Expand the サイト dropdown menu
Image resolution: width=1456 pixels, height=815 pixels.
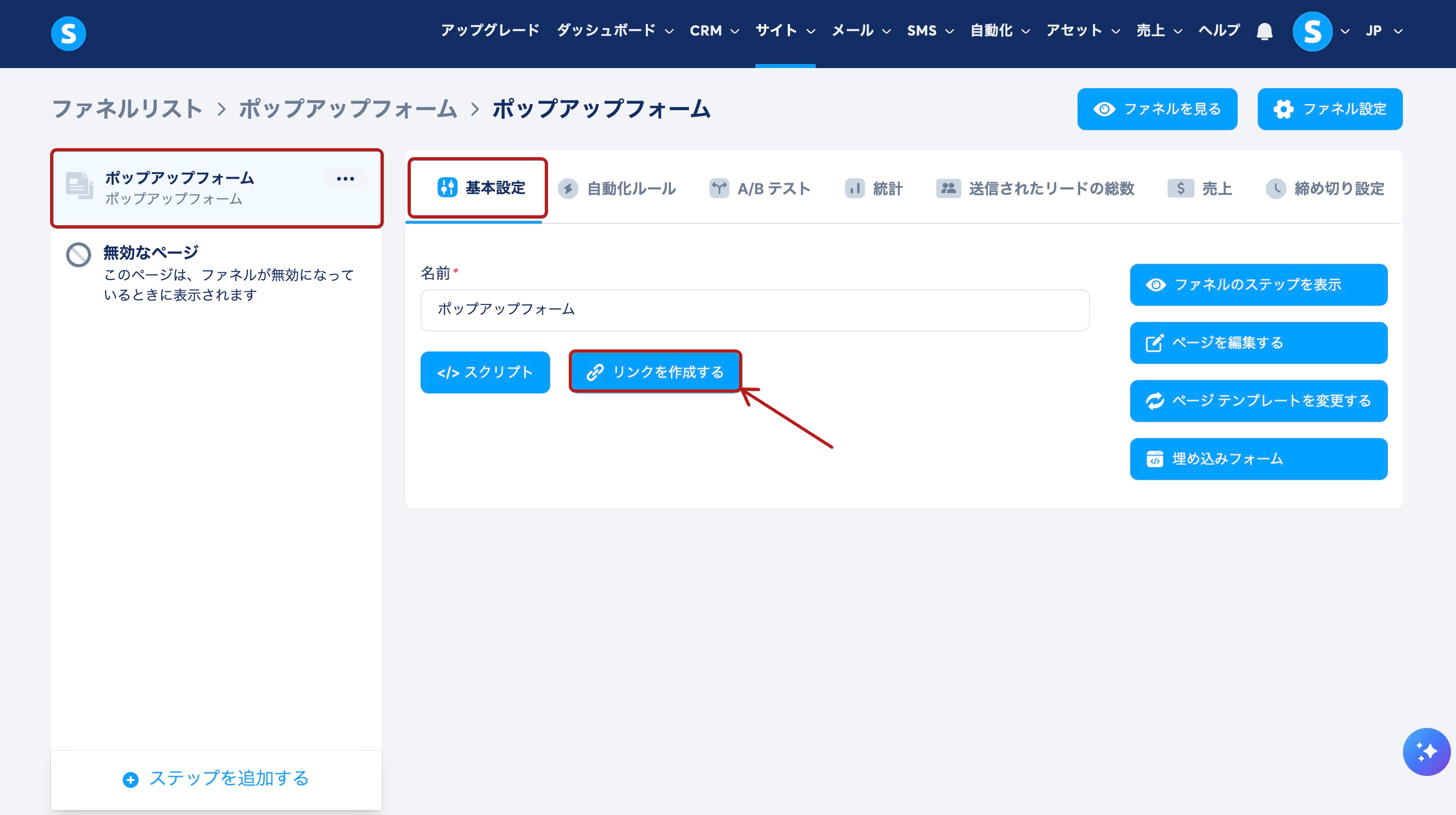tap(785, 31)
